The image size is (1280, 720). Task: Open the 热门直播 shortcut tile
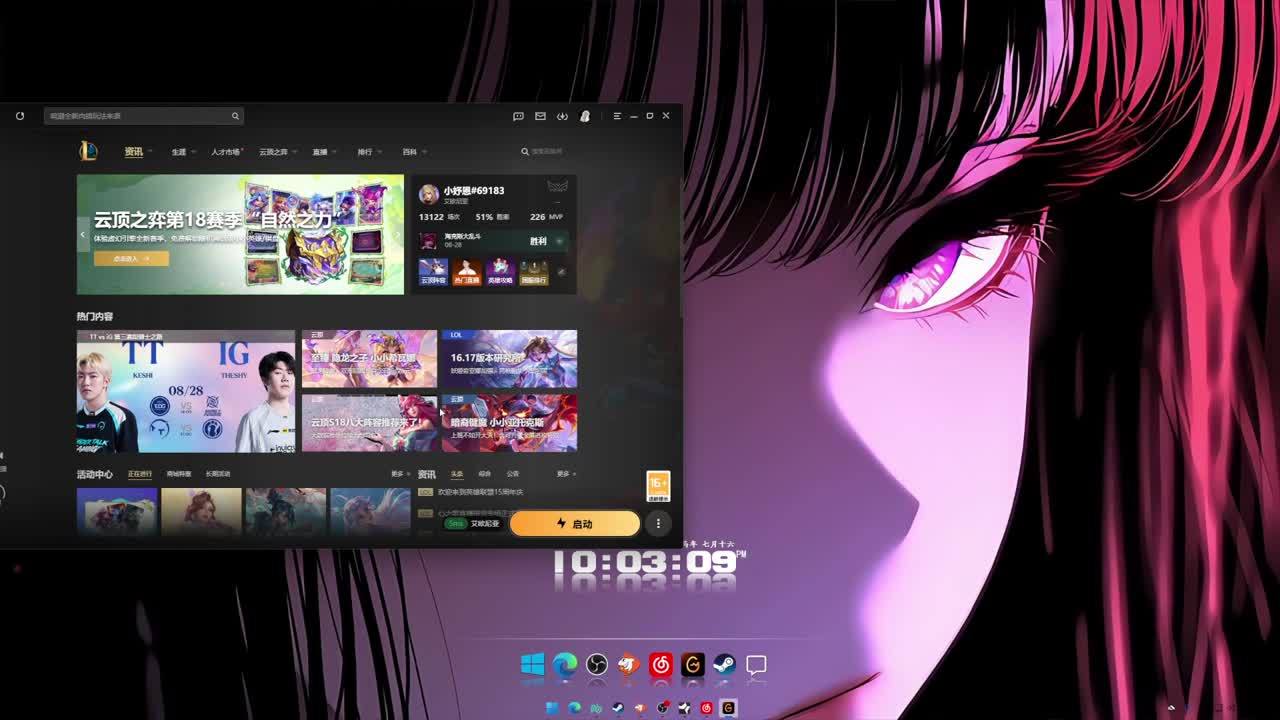tap(466, 271)
